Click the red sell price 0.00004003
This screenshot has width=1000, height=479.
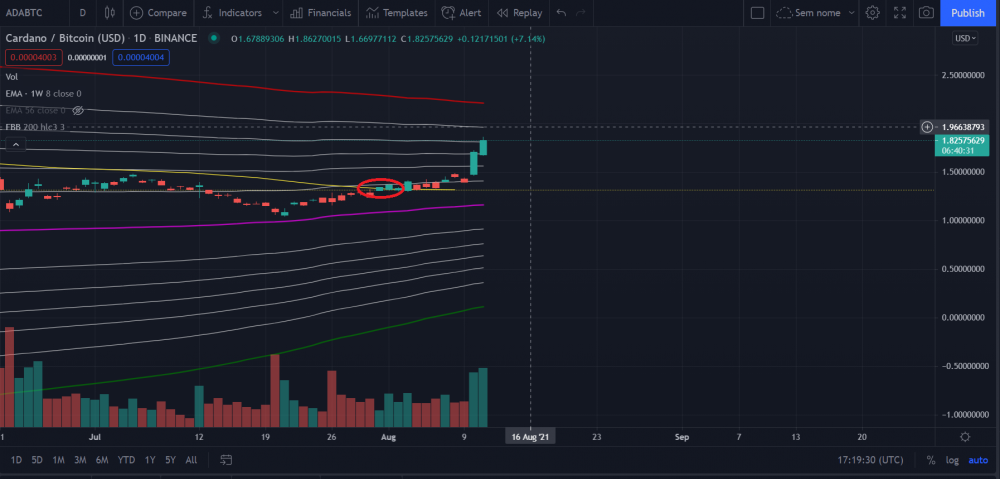point(32,57)
